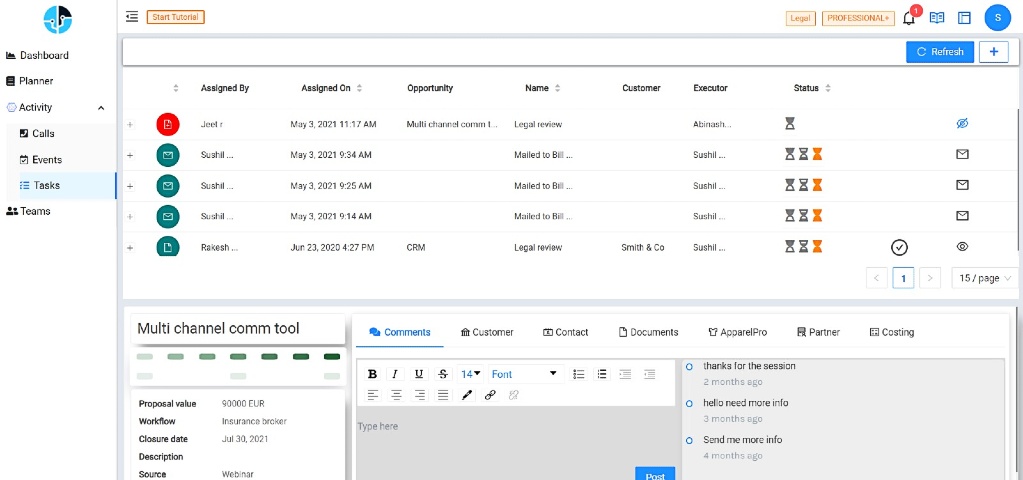Open Teams in sidebar
Image resolution: width=1023 pixels, height=480 pixels.
(x=28, y=211)
